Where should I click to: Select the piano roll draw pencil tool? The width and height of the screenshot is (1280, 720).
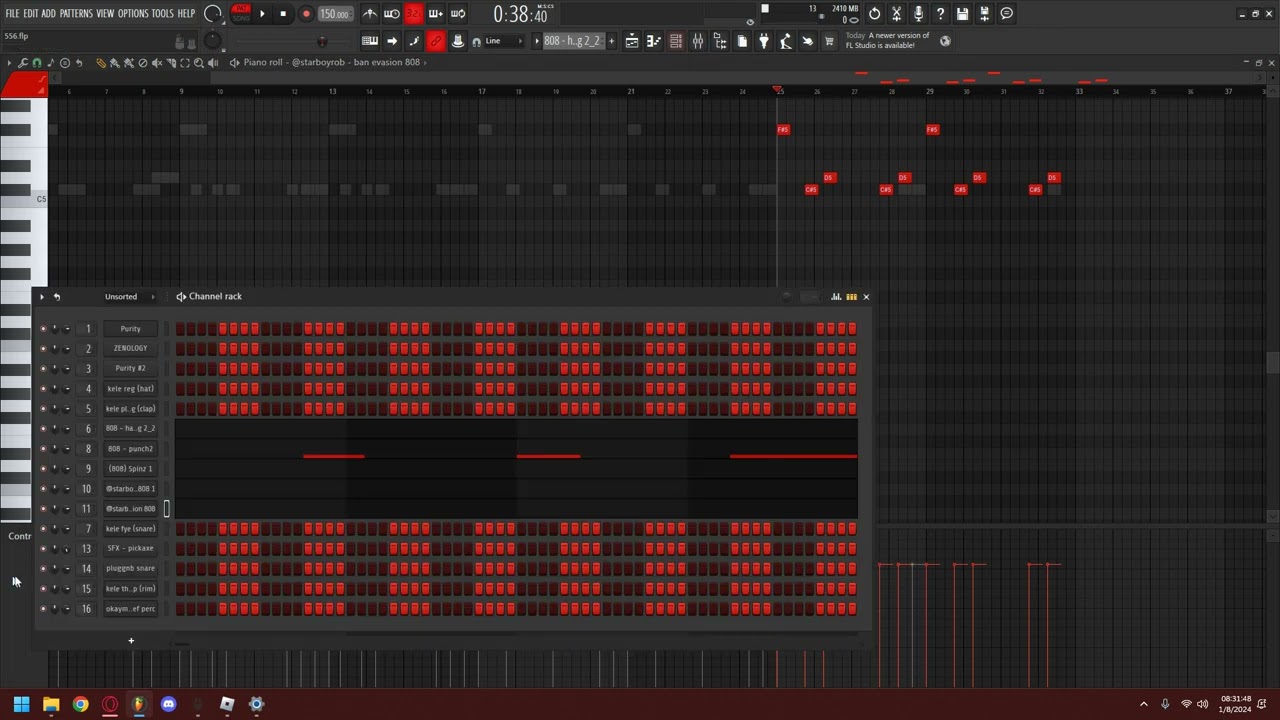click(x=101, y=63)
